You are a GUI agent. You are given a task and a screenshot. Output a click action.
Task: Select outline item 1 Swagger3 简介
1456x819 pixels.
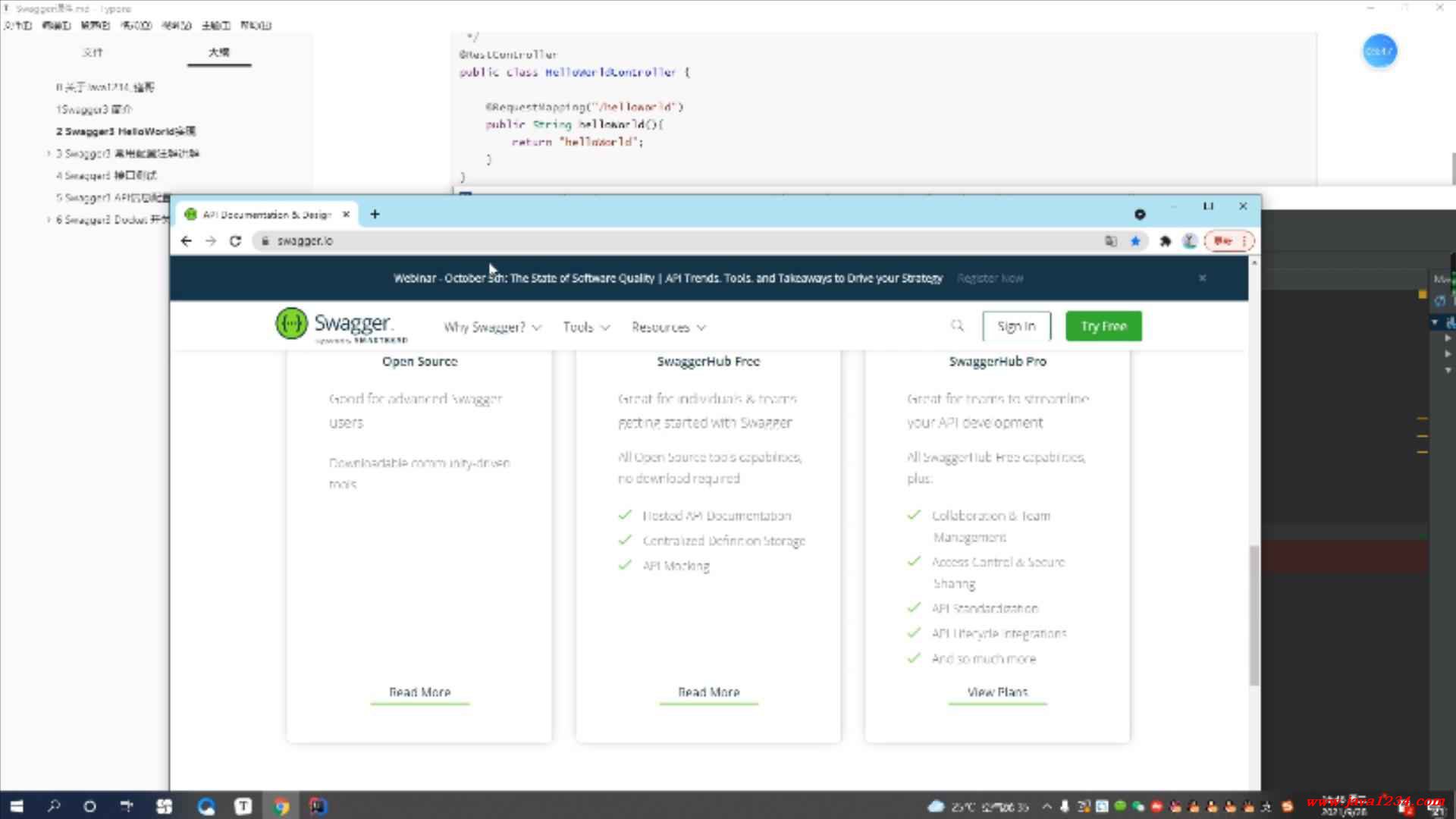click(x=94, y=109)
